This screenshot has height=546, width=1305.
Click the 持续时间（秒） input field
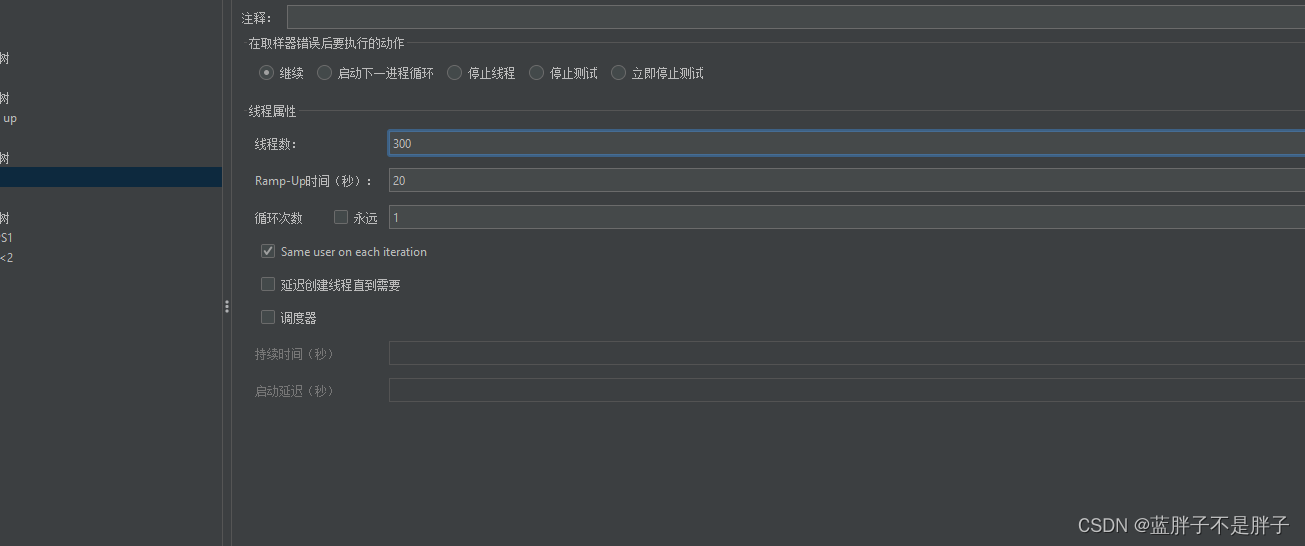point(847,353)
